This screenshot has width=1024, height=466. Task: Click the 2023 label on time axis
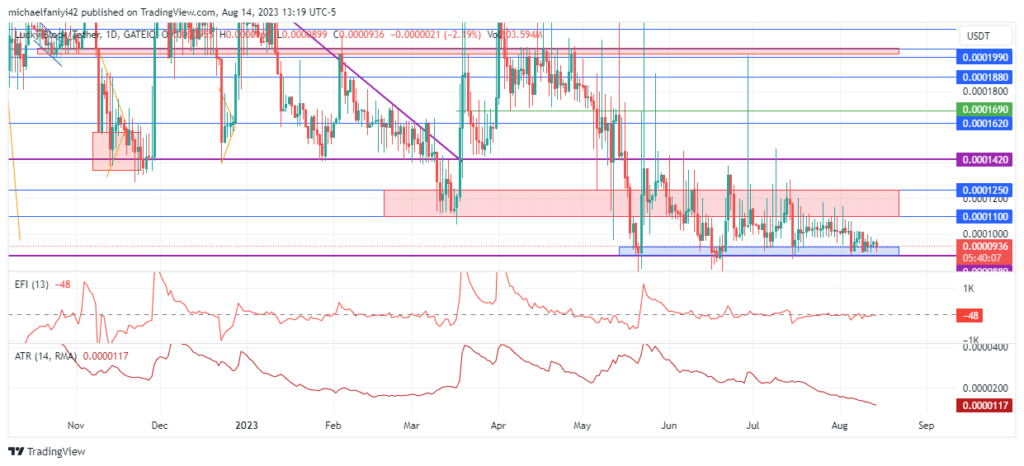coord(246,426)
